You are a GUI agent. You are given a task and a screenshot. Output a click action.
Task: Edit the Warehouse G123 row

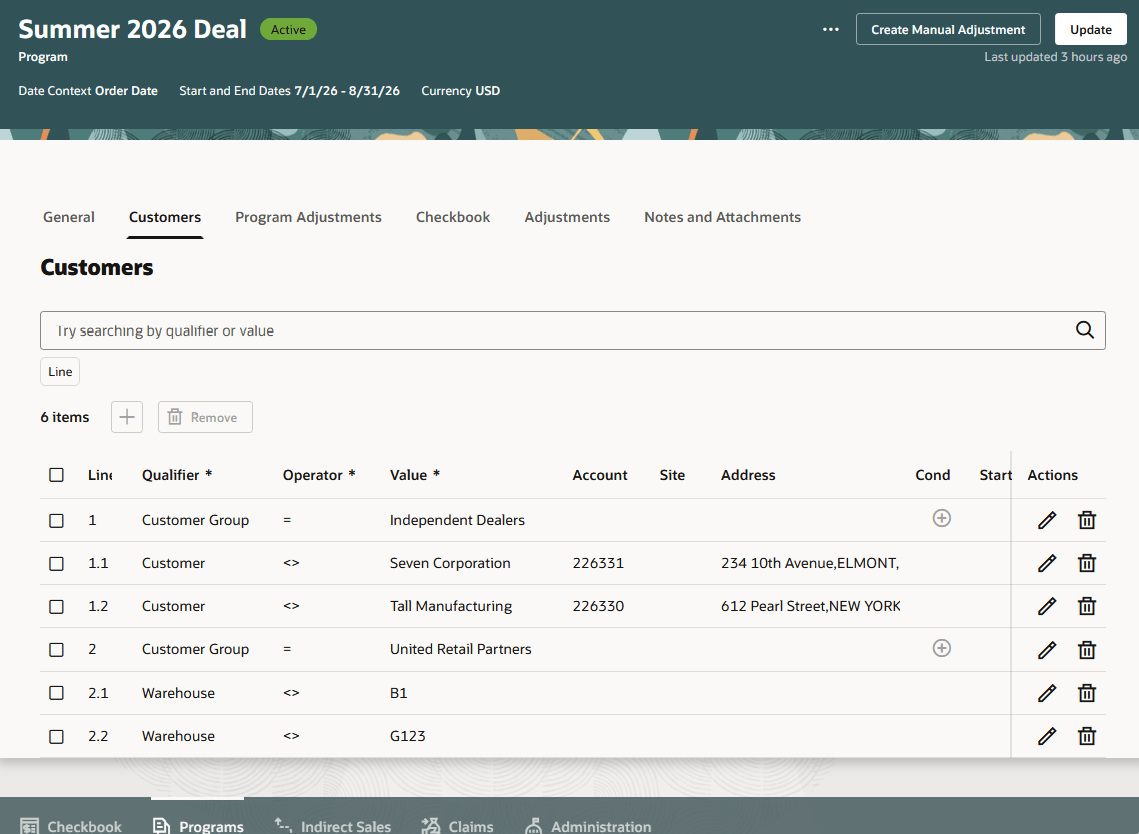(1047, 736)
